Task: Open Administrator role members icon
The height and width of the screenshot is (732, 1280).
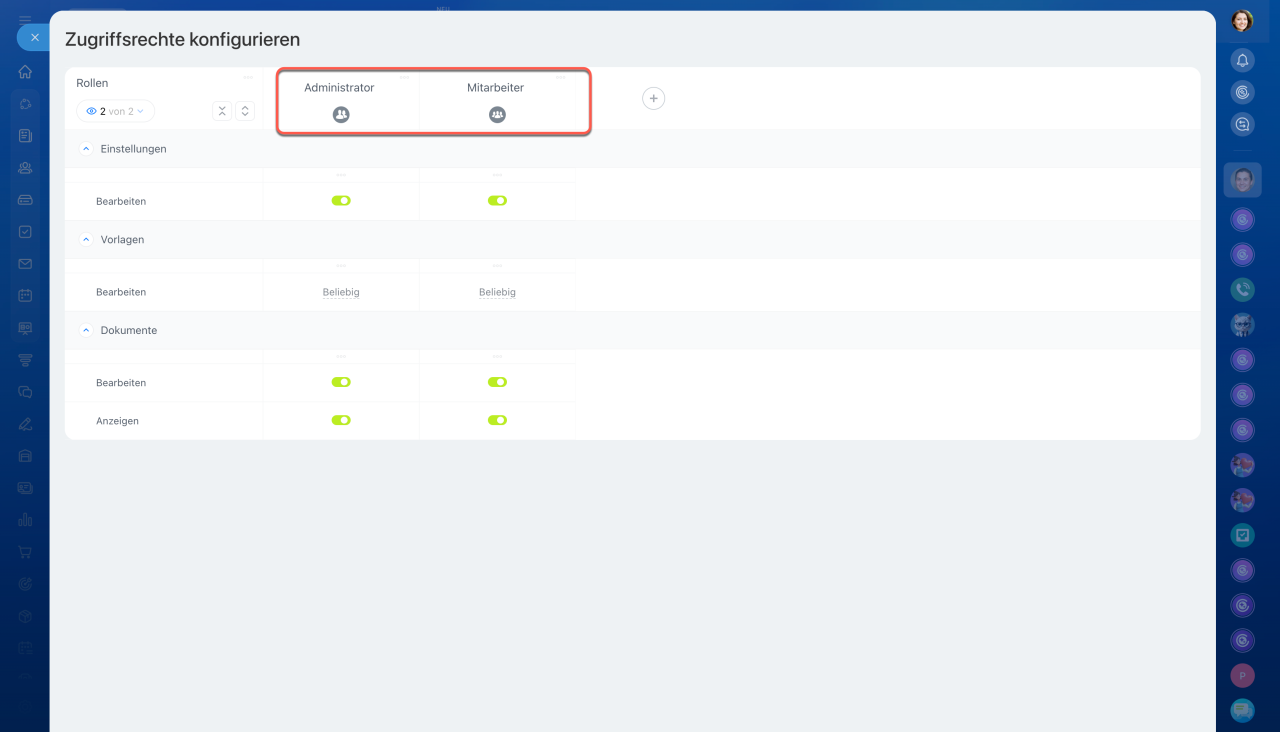Action: tap(341, 115)
